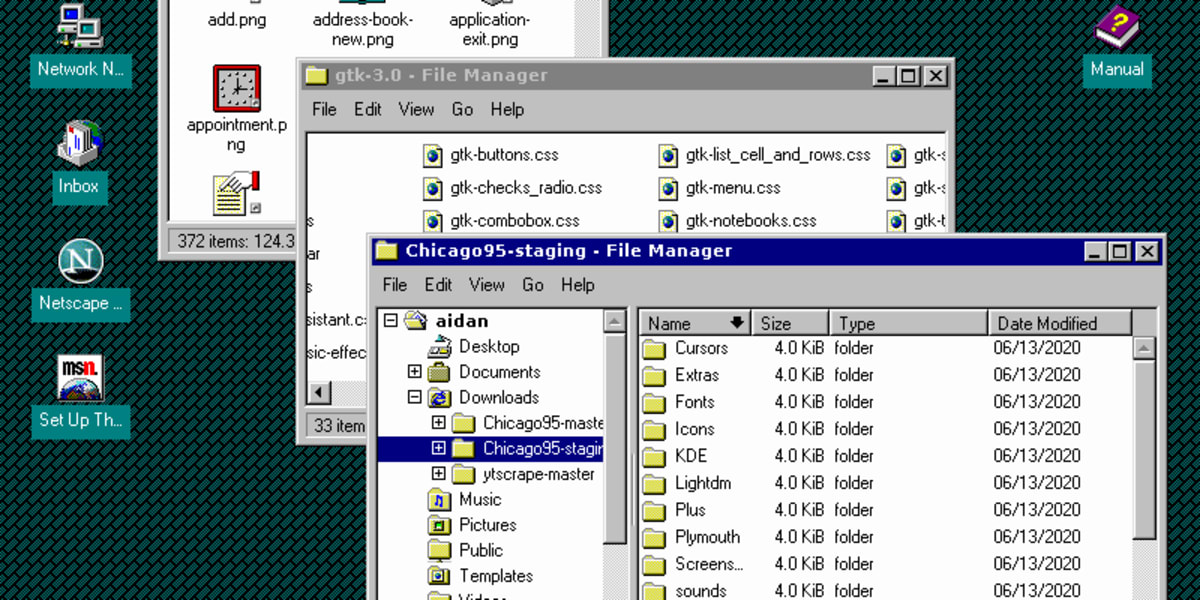1200x600 pixels.
Task: Click gtk-3.0 horizontal scrollbar left arrow
Action: pos(319,393)
